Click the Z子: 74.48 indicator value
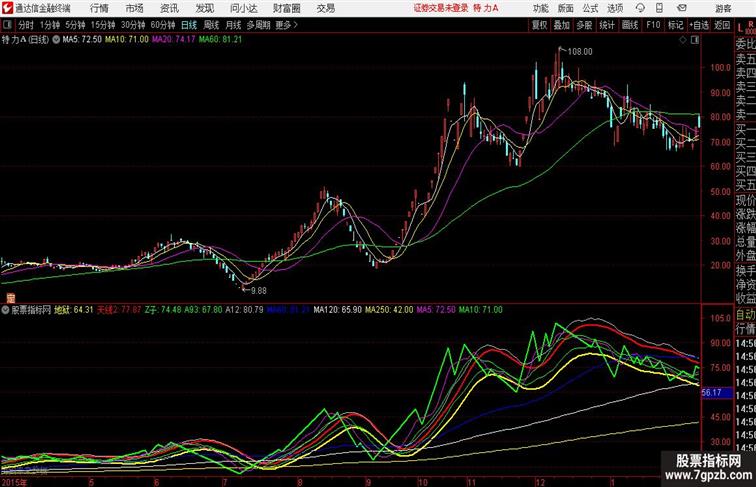Viewport: 756px width, 487px height. pos(162,310)
